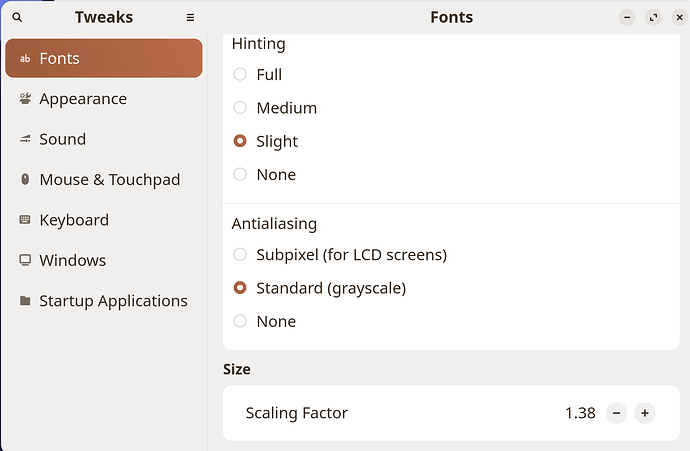The height and width of the screenshot is (451, 690).
Task: Decrease the Scaling Factor with minus button
Action: 617,413
